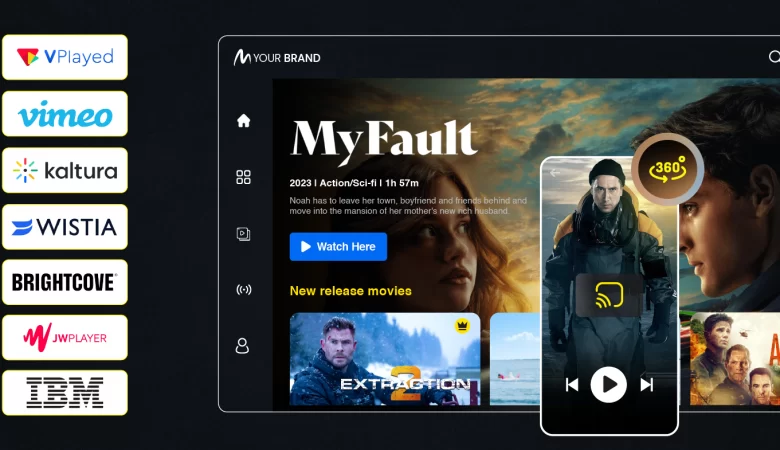
Task: Click the search icon at top right
Action: click(774, 57)
